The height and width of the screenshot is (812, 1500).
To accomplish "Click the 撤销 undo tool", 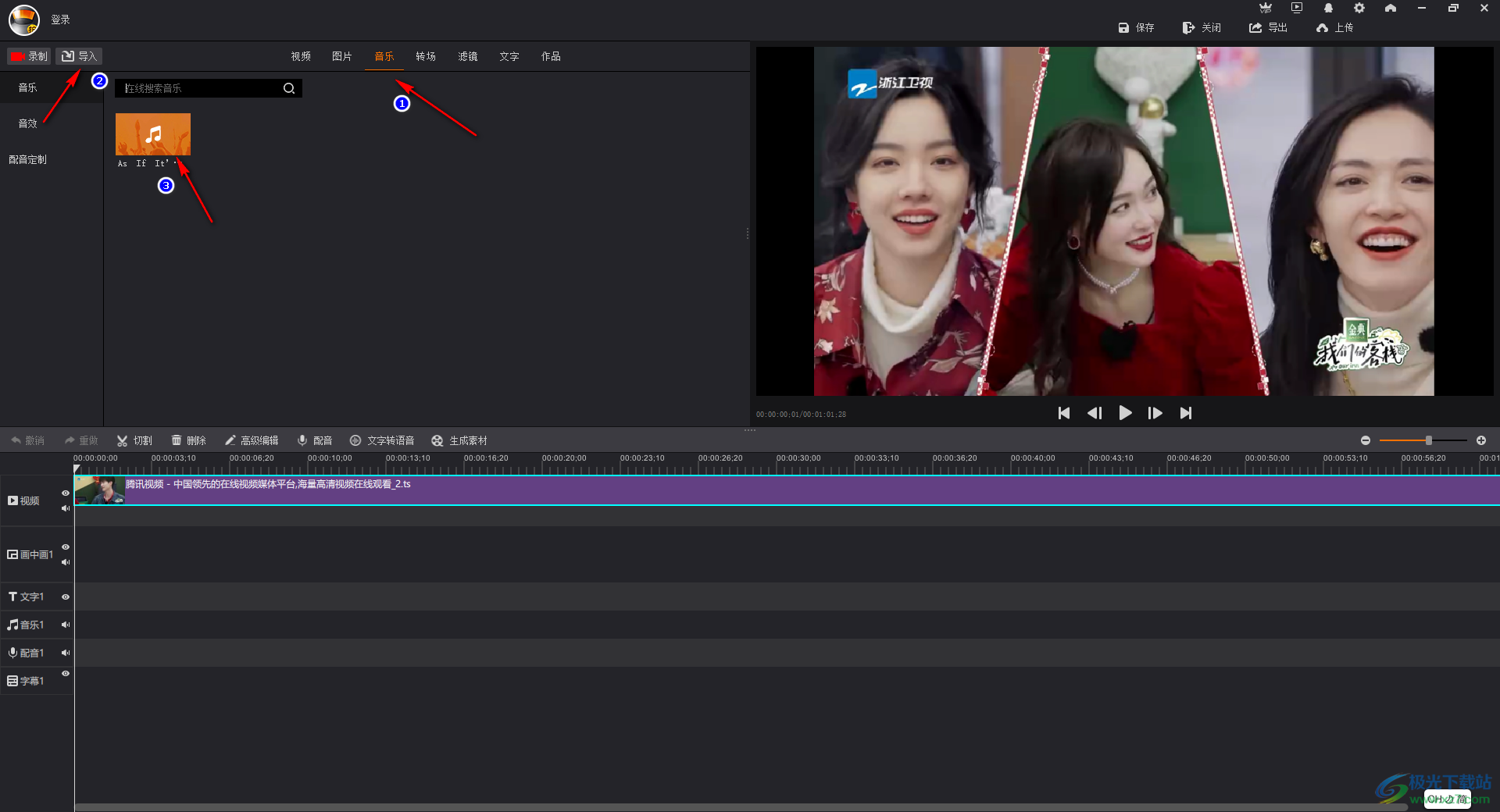I will (x=27, y=440).
